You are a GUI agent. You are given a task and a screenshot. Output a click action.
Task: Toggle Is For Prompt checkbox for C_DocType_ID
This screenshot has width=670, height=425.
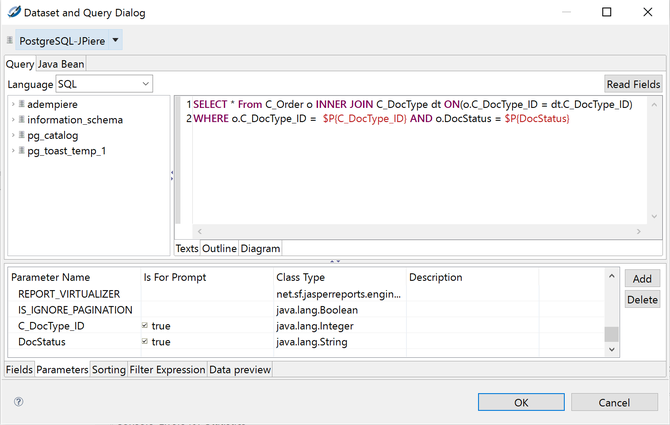(146, 326)
